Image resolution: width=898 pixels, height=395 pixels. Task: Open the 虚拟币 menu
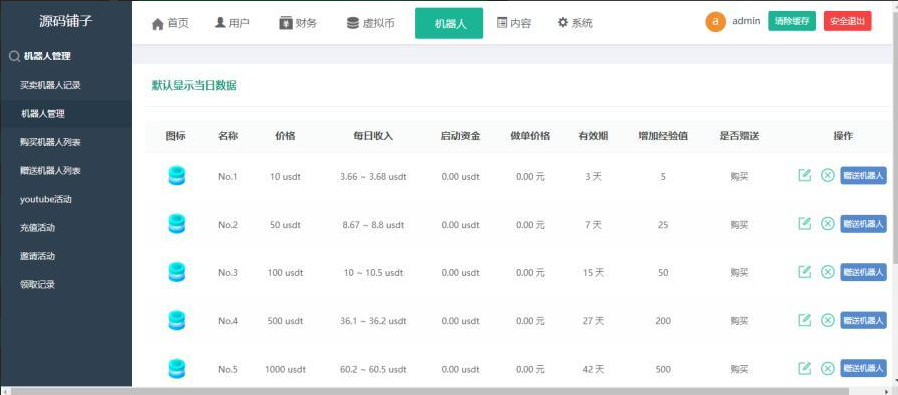pyautogui.click(x=371, y=23)
